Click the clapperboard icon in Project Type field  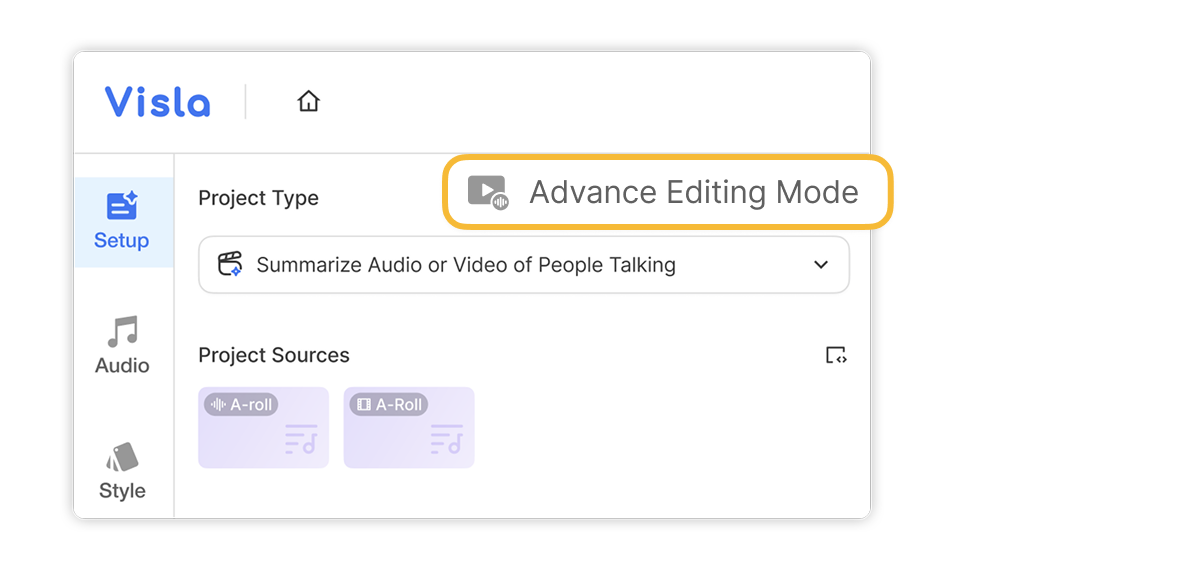tap(230, 265)
